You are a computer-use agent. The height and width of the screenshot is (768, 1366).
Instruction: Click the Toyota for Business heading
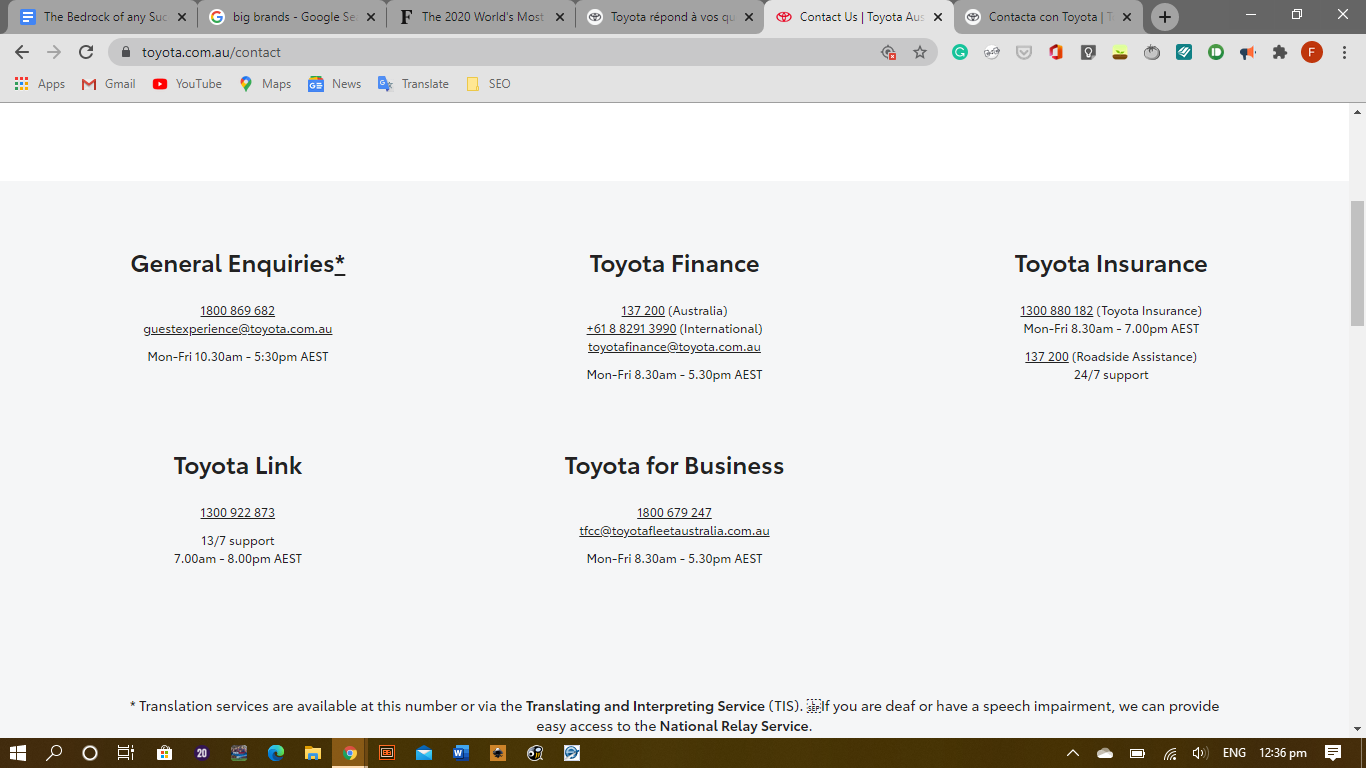click(674, 466)
